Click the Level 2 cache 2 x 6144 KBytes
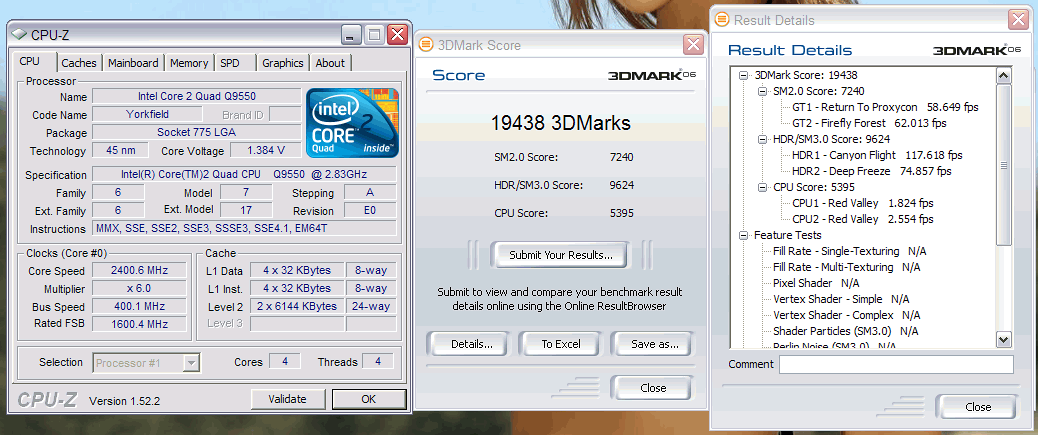This screenshot has width=1038, height=435. [x=296, y=307]
